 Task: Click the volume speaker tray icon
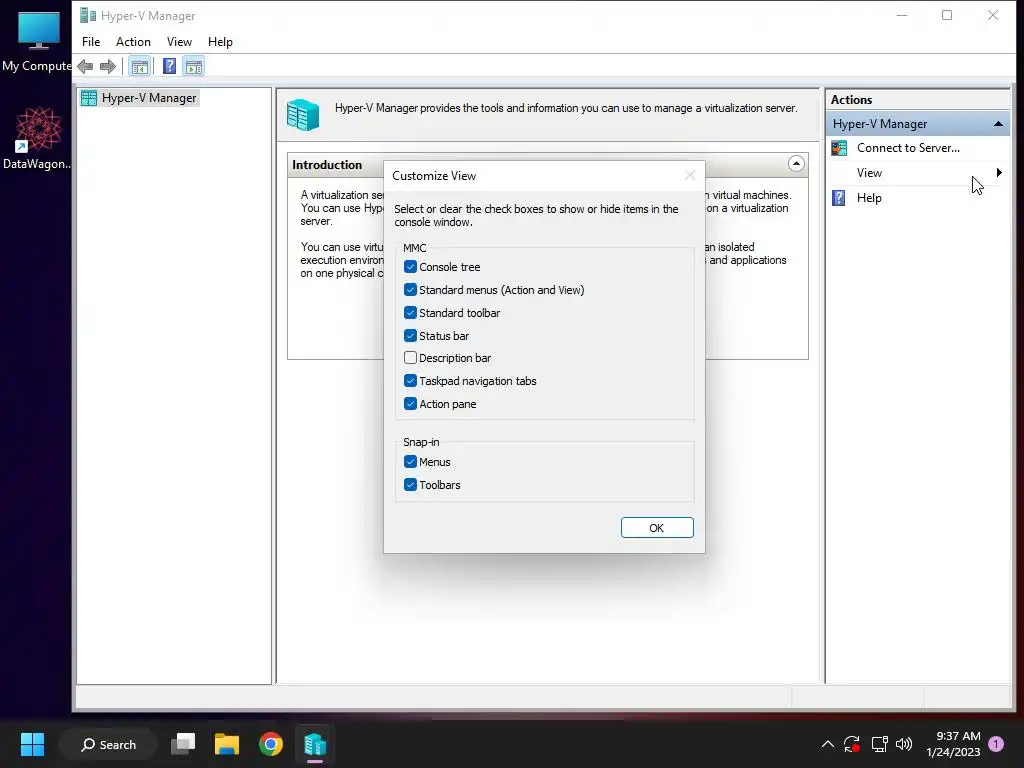(x=904, y=744)
